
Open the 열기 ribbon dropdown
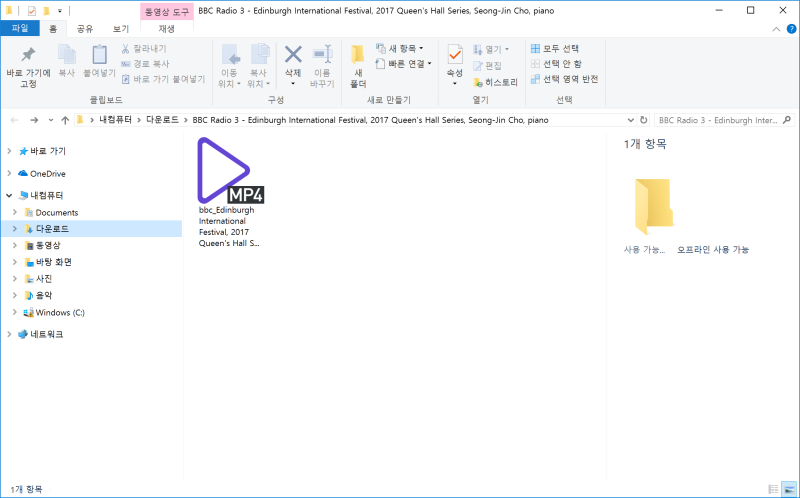coord(491,49)
